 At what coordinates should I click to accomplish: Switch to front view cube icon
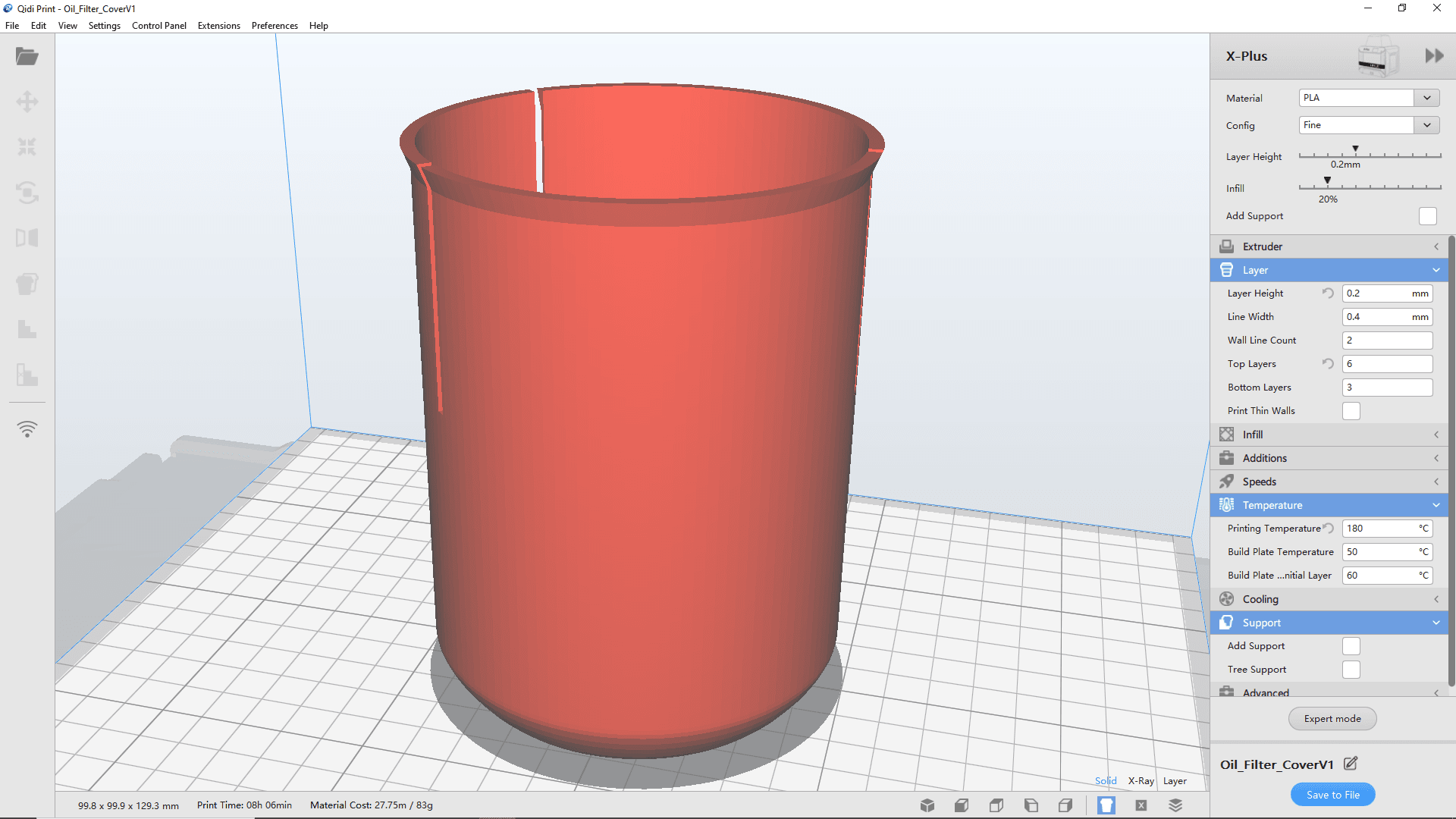962,805
